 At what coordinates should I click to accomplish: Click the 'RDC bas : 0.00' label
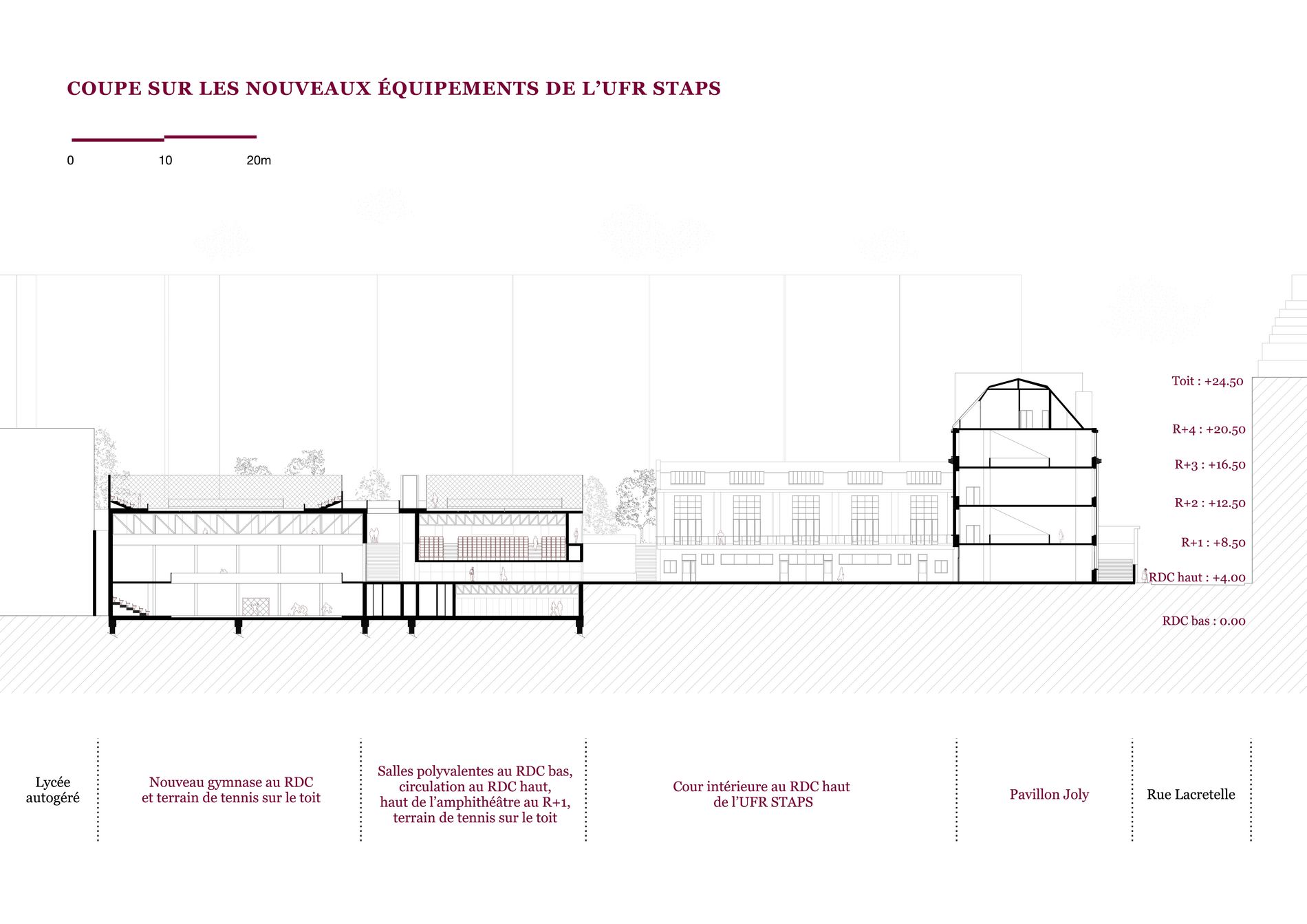point(1203,621)
